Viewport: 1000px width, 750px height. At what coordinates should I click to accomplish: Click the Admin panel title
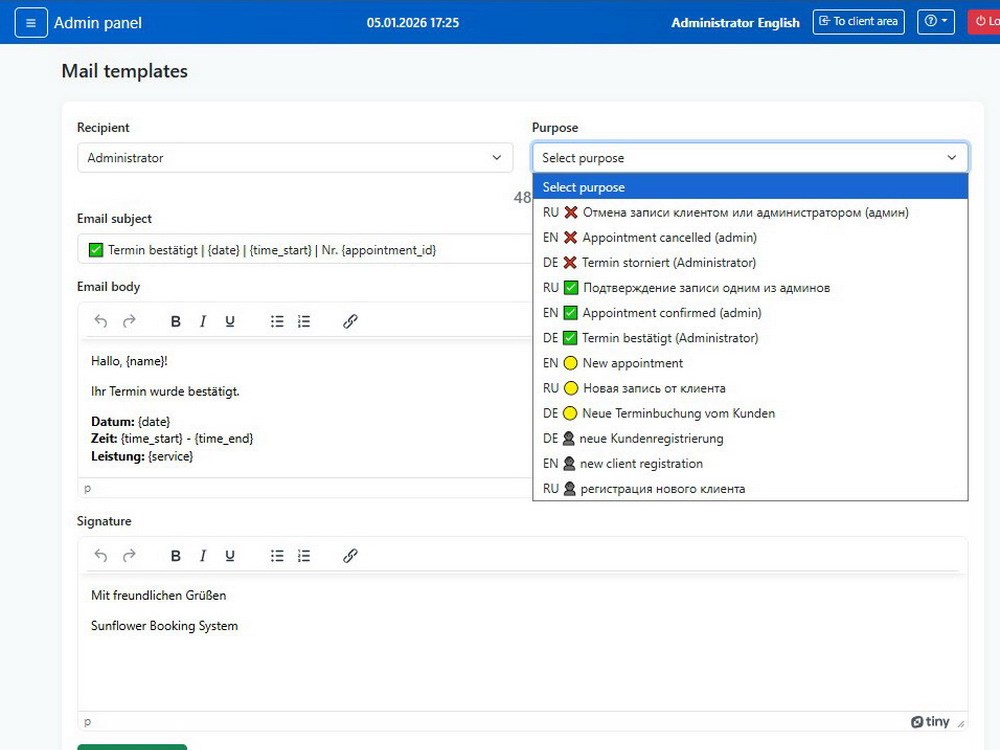coord(98,23)
